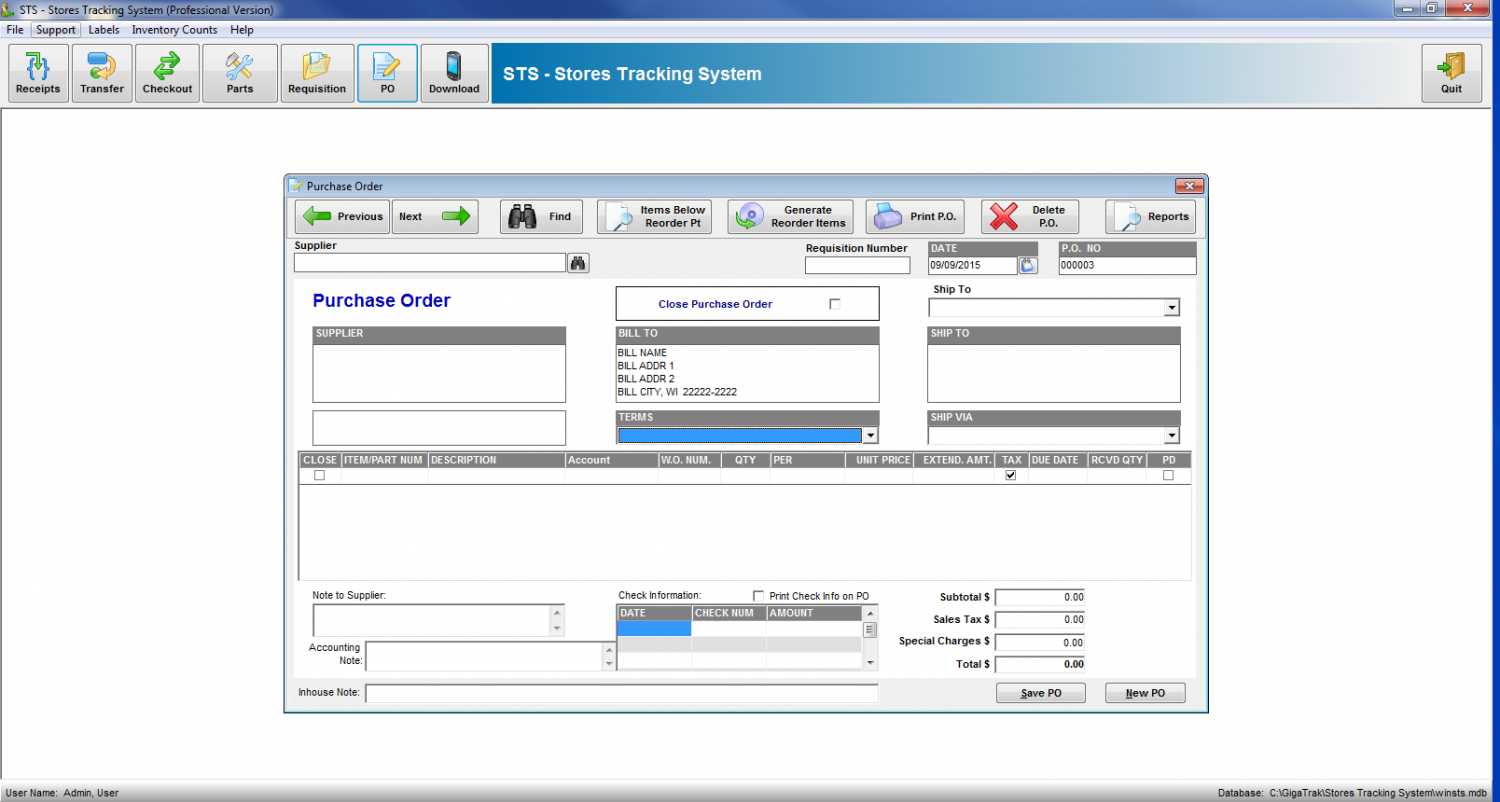Click the binoculars icon to search suppliers
Screen dimensions: 1500x802
tap(578, 262)
